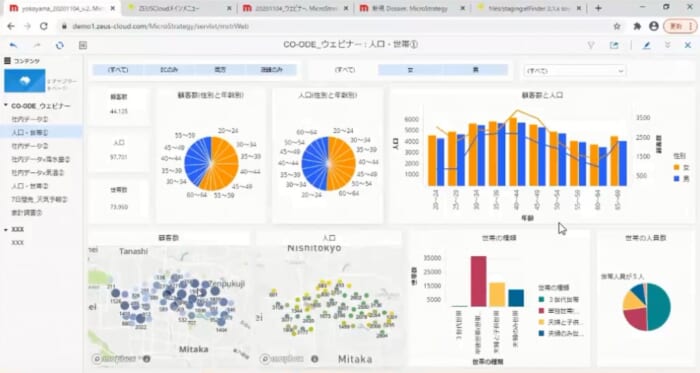Click the pencil edit icon

click(646, 45)
